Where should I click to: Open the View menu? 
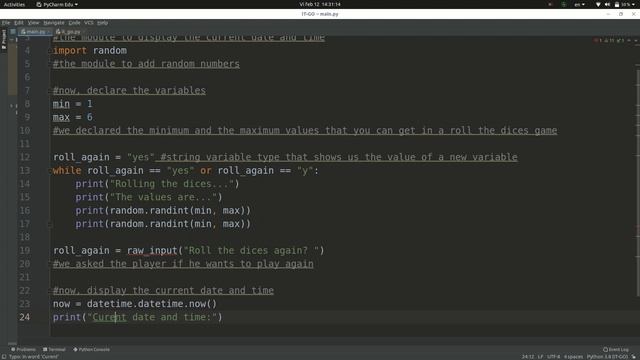(33, 23)
